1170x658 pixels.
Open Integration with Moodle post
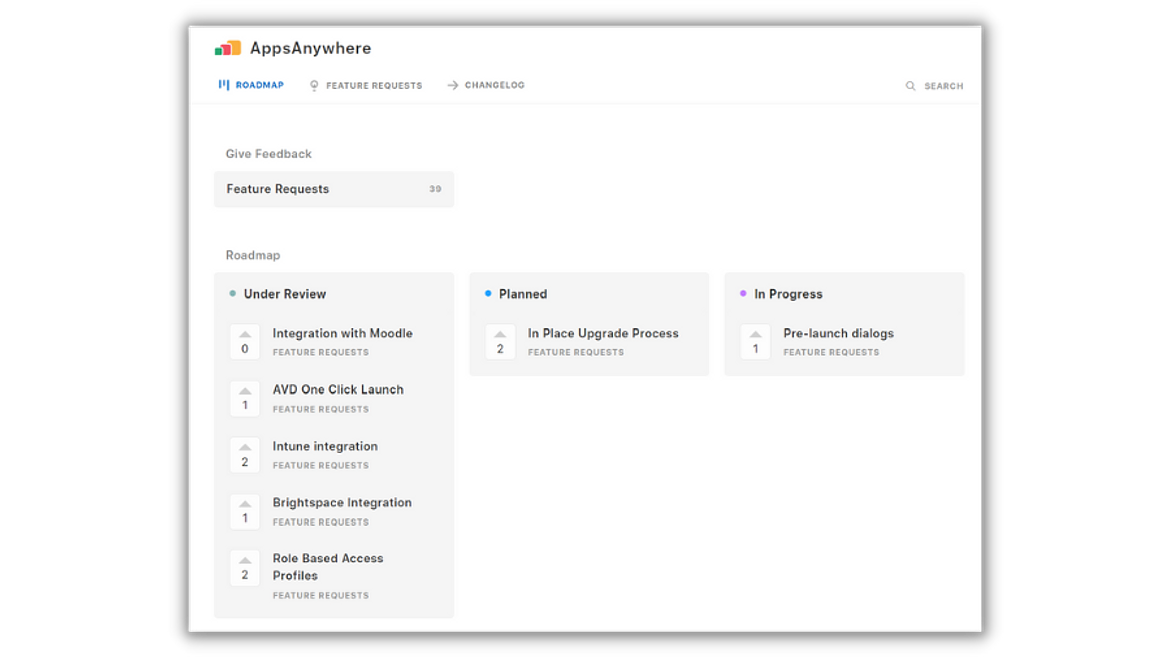point(342,333)
